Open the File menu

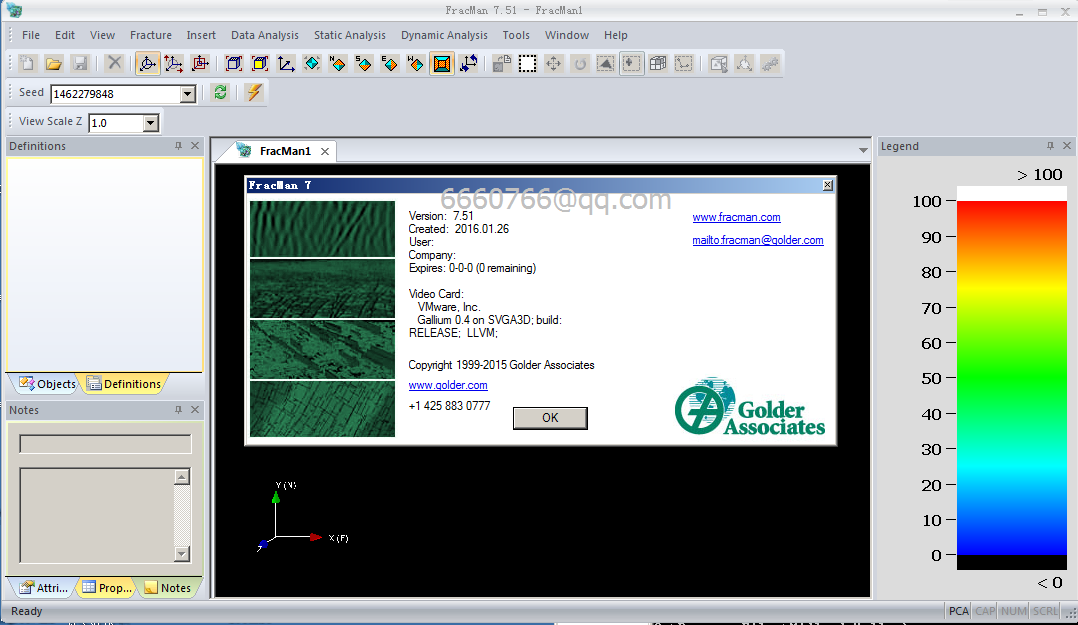[x=31, y=35]
